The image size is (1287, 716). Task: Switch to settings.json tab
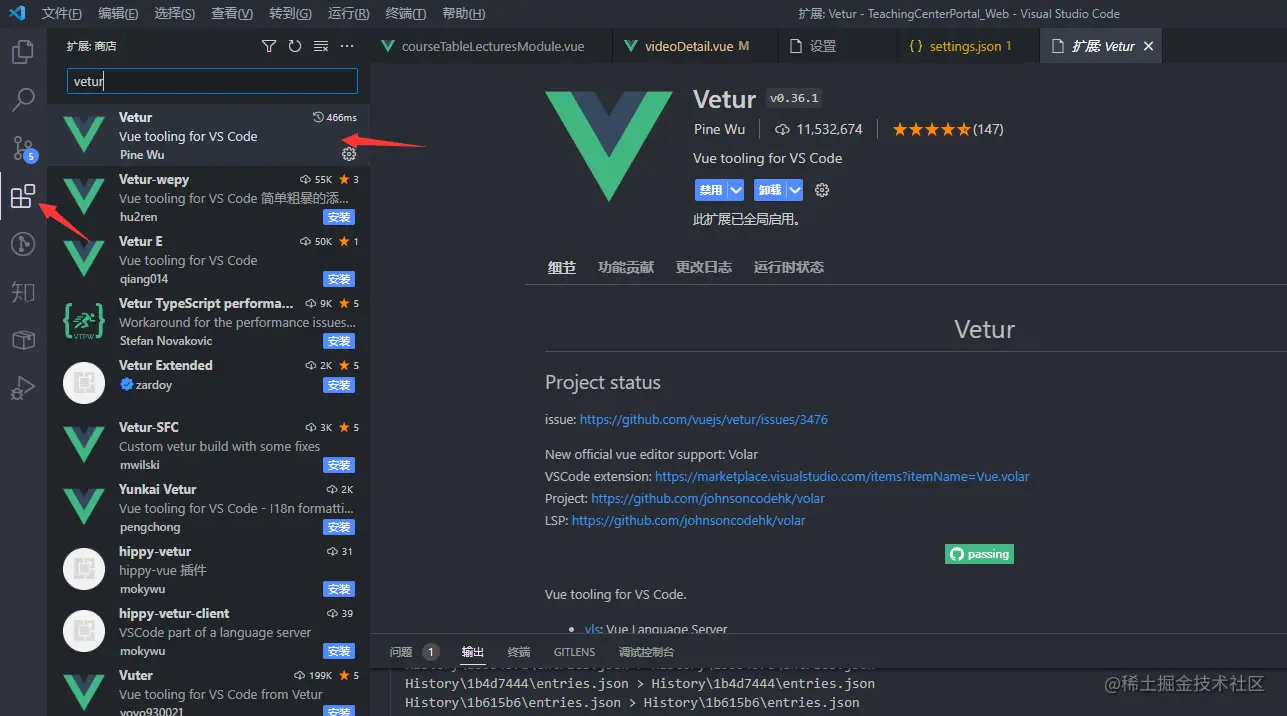tap(970, 46)
